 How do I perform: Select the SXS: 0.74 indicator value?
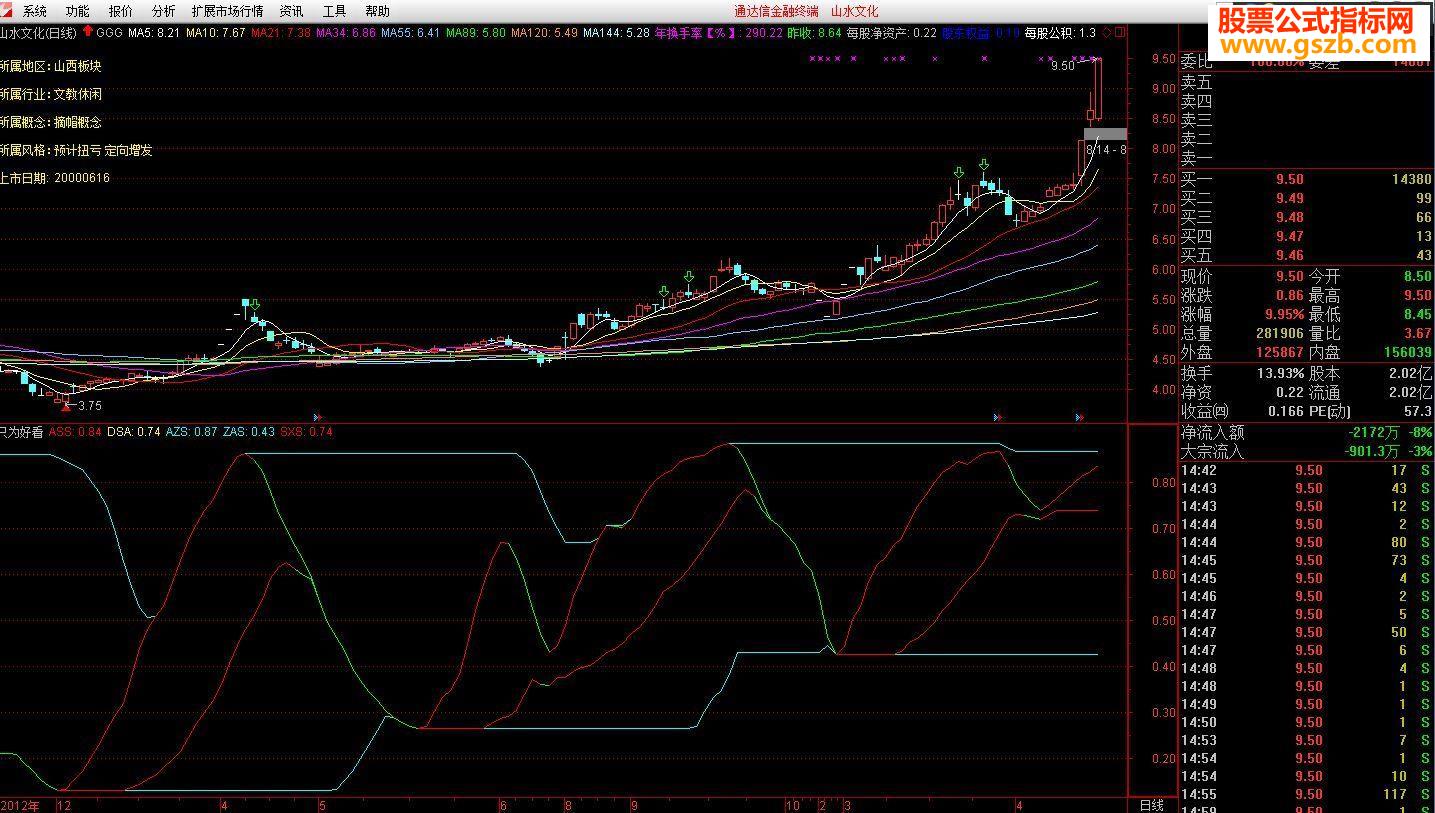click(306, 432)
